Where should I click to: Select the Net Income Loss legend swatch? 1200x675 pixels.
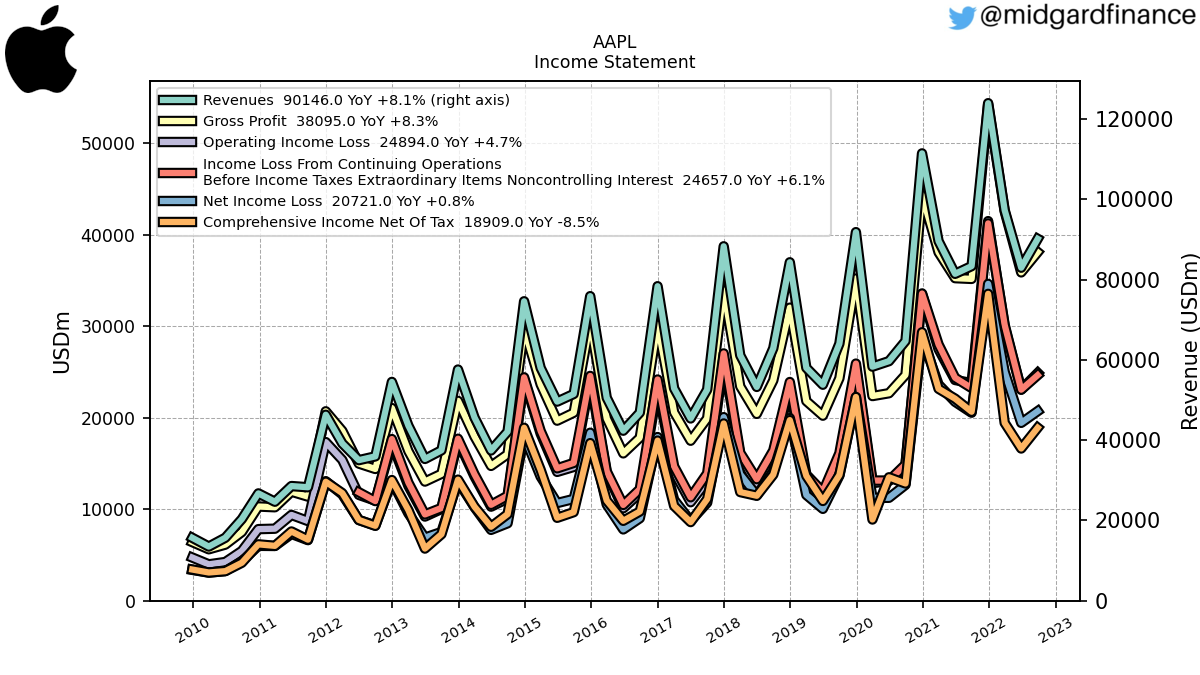coord(178,201)
